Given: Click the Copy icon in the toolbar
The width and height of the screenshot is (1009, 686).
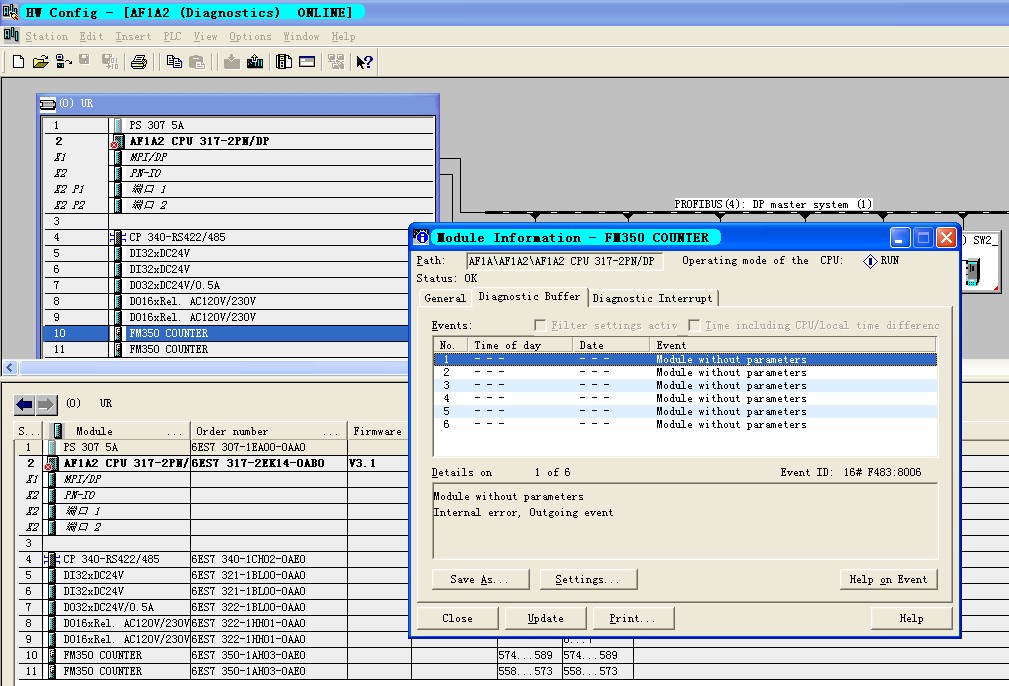Looking at the screenshot, I should click(x=174, y=62).
